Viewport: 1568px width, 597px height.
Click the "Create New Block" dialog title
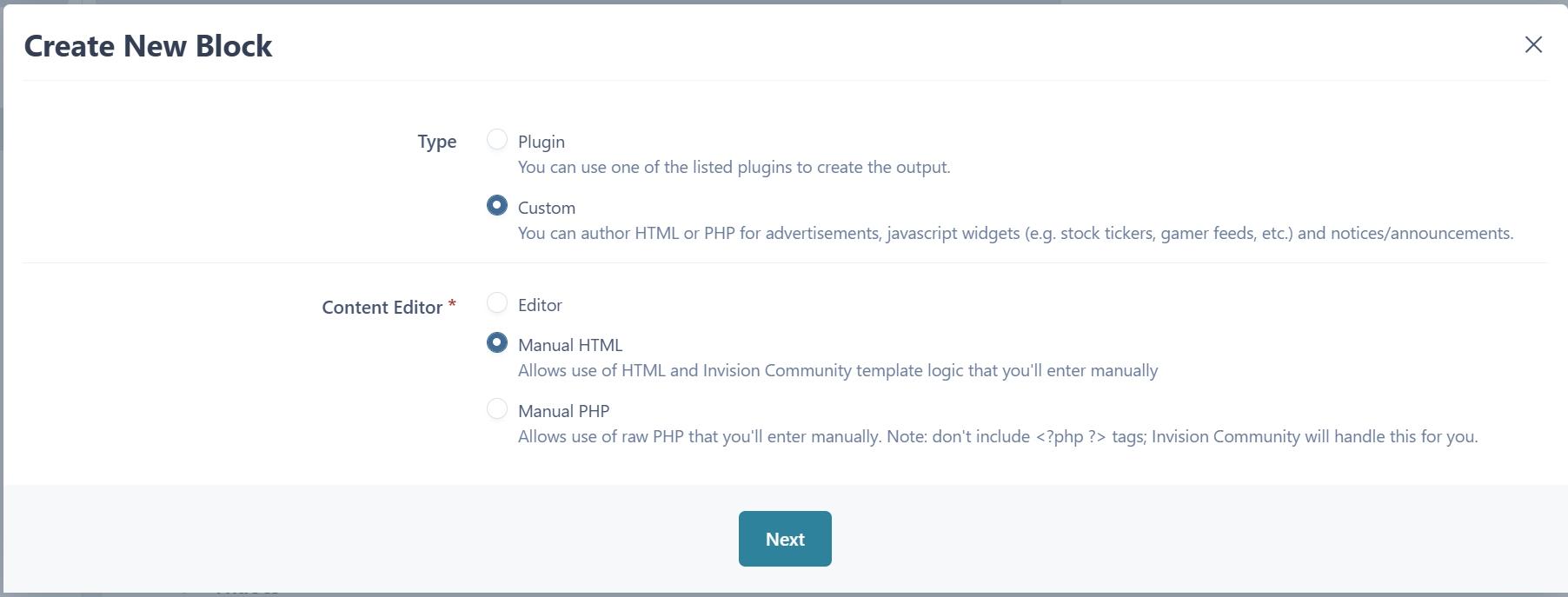(x=148, y=46)
